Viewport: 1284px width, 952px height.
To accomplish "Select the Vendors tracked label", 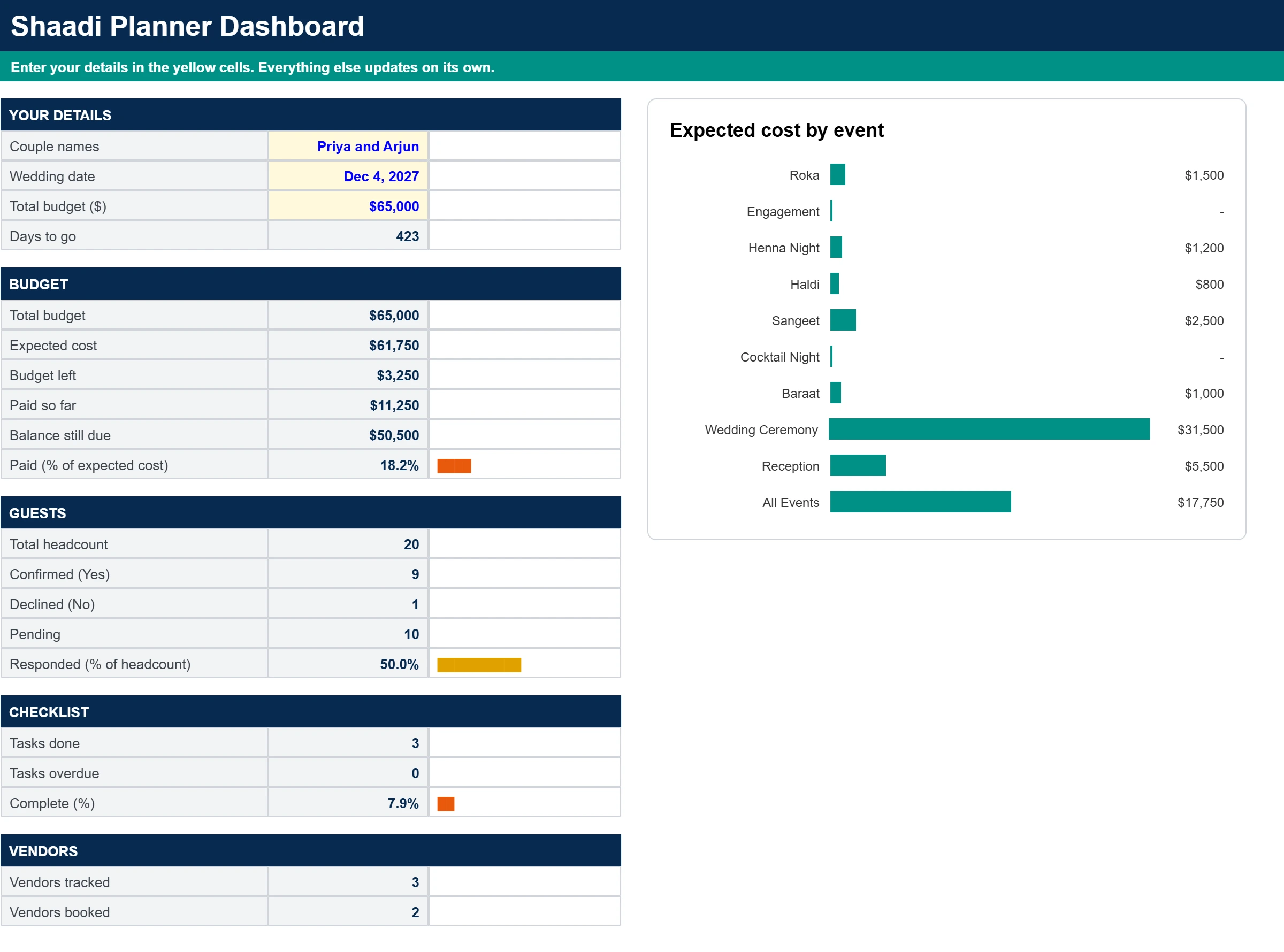I will pos(59,882).
